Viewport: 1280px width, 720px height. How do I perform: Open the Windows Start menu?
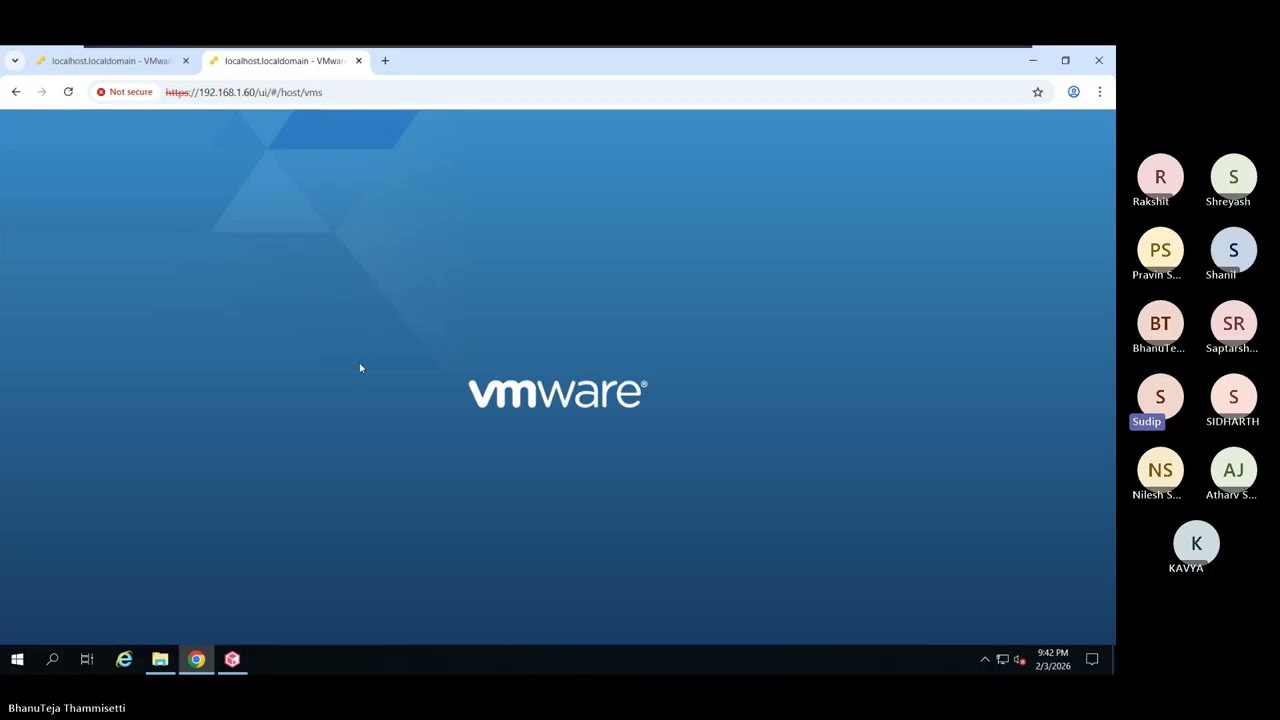tap(17, 659)
